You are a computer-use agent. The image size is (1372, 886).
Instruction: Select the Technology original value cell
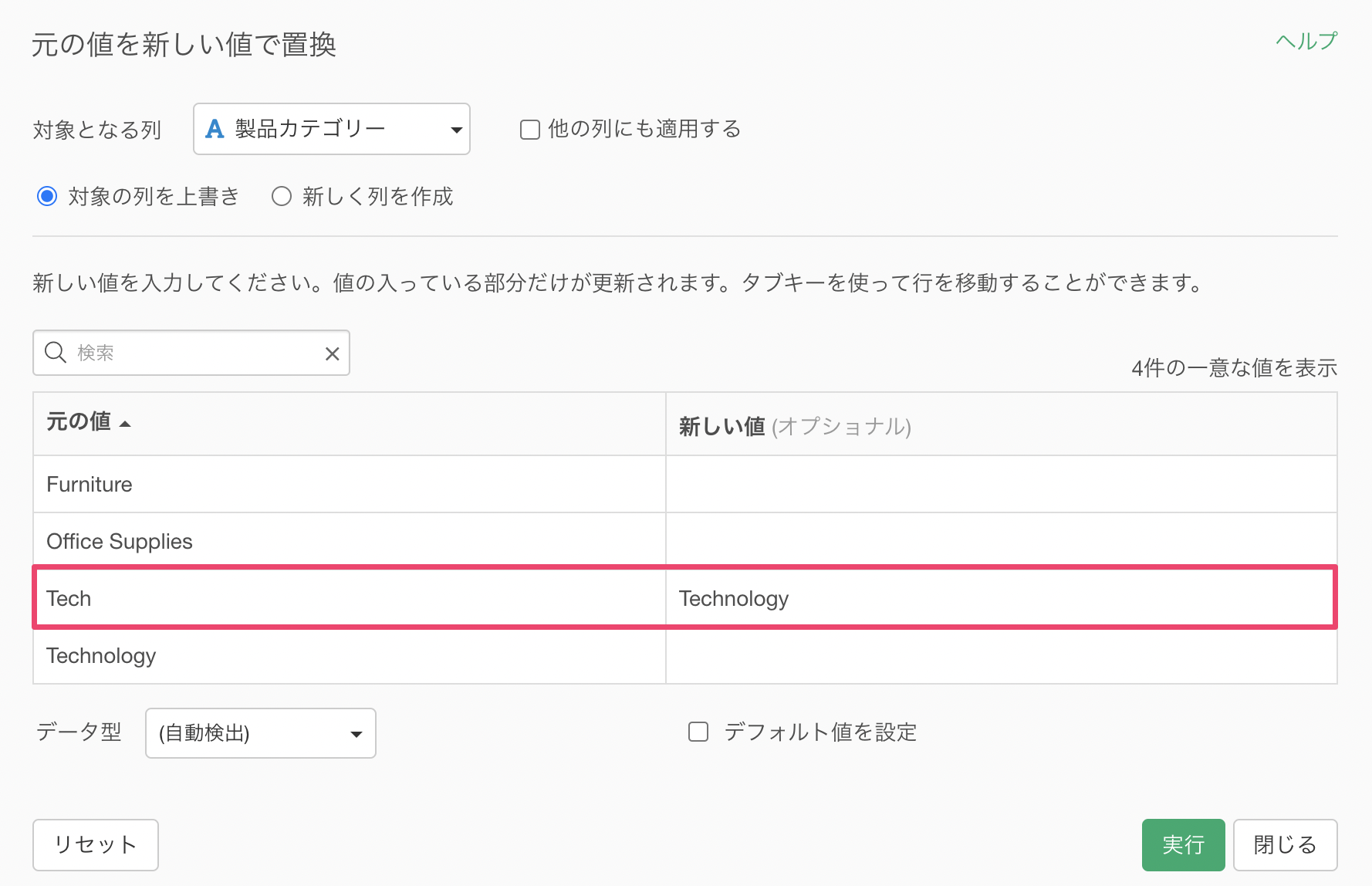point(350,655)
